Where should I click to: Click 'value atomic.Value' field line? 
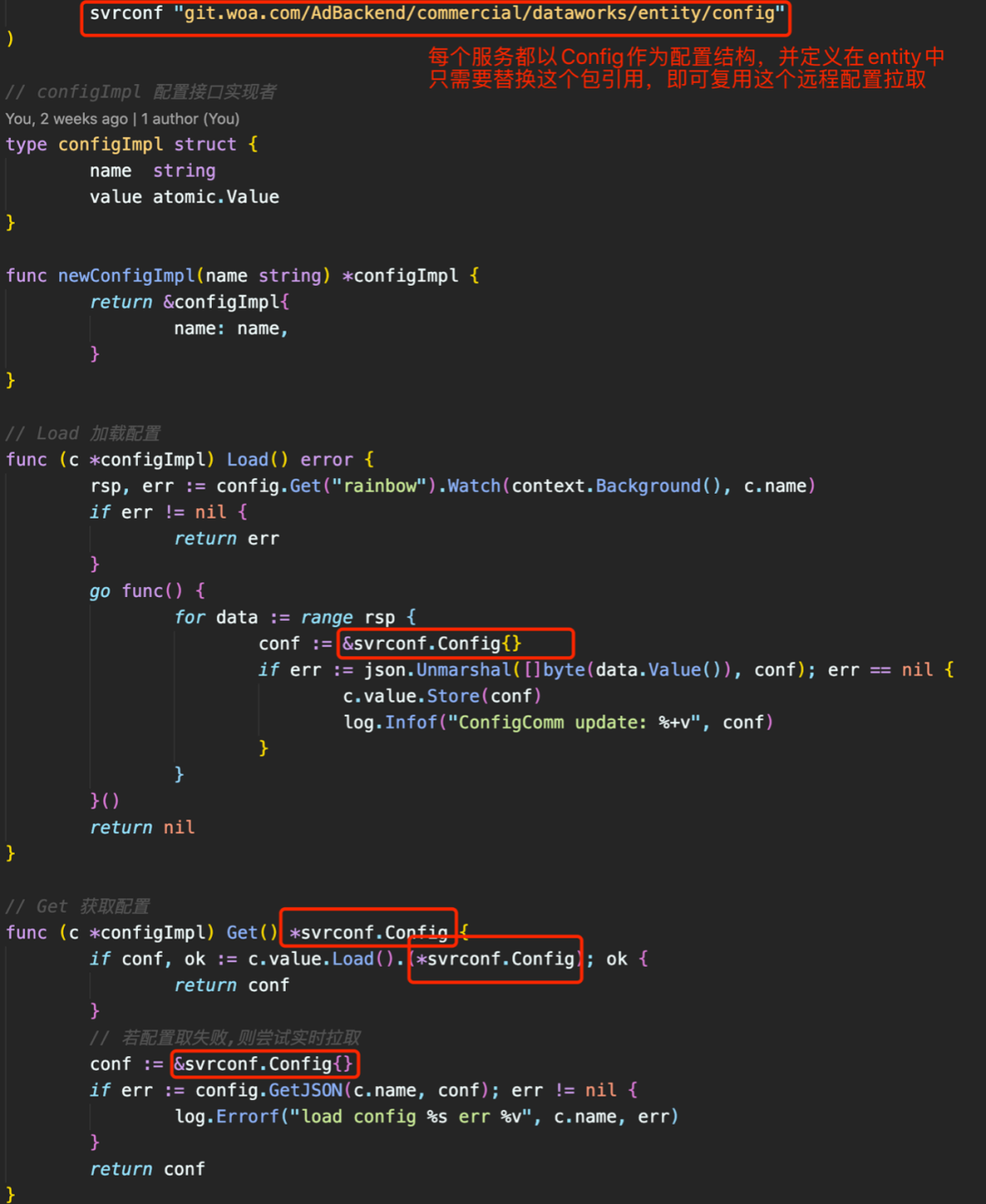click(184, 197)
